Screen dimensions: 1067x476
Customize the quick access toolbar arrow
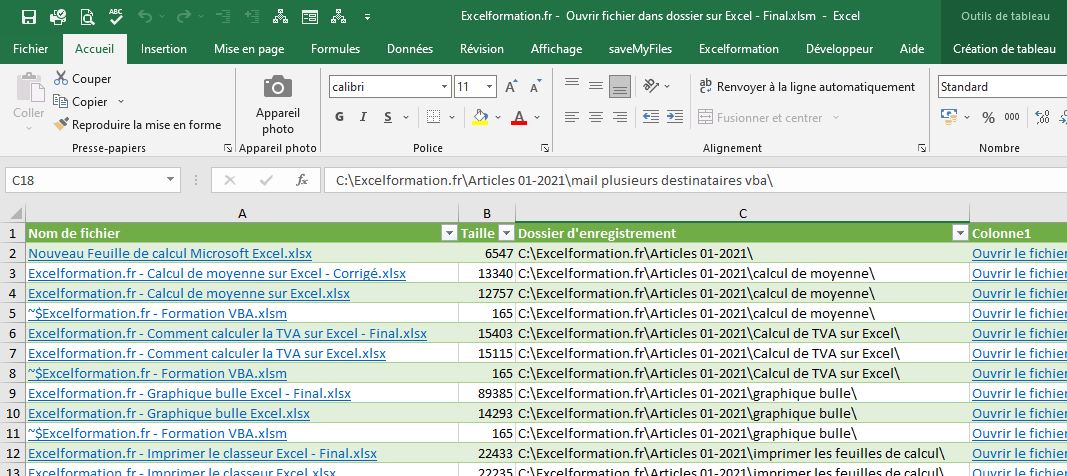[367, 17]
